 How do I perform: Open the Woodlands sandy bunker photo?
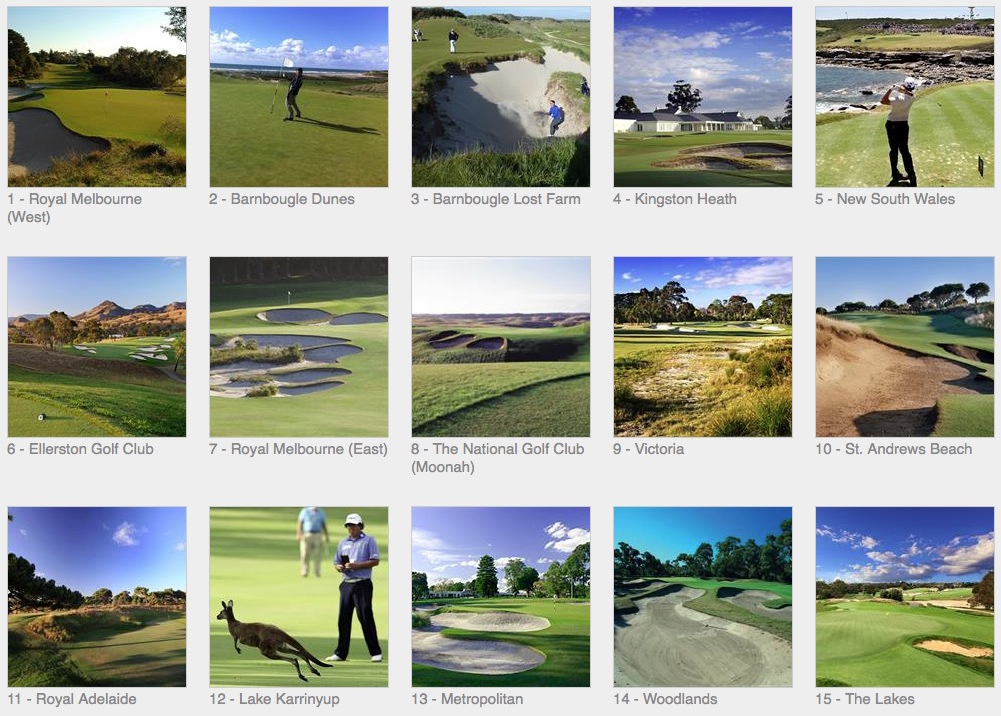[703, 597]
